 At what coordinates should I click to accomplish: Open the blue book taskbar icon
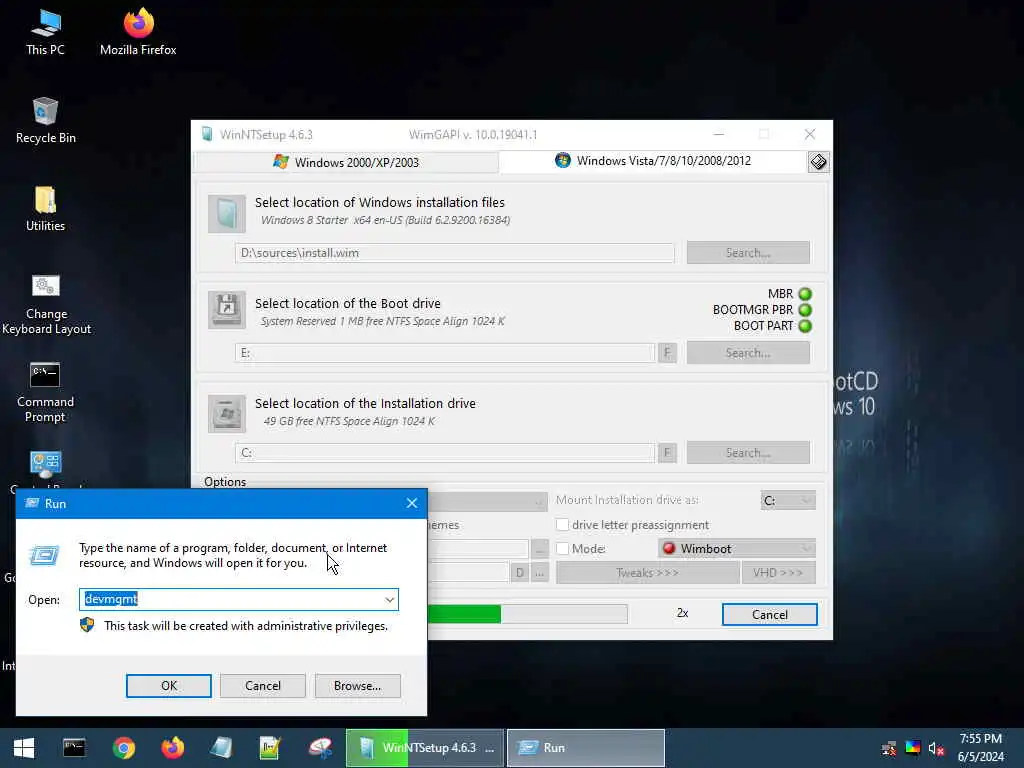(221, 748)
